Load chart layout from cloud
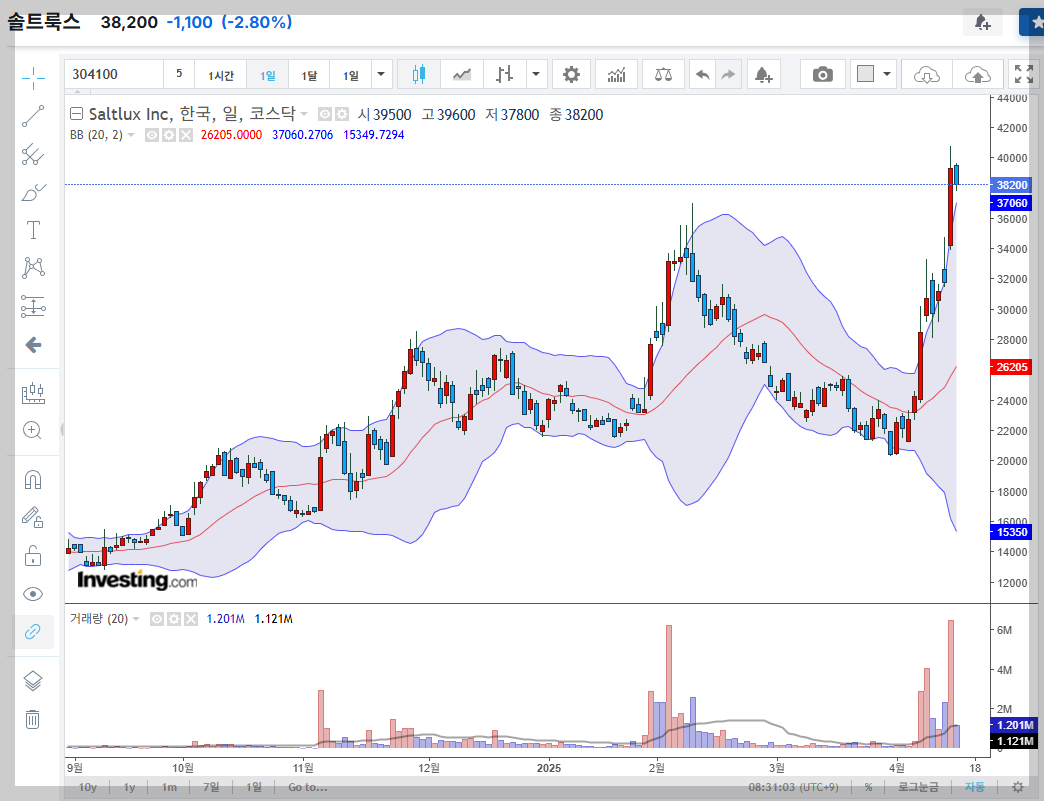 tap(926, 74)
